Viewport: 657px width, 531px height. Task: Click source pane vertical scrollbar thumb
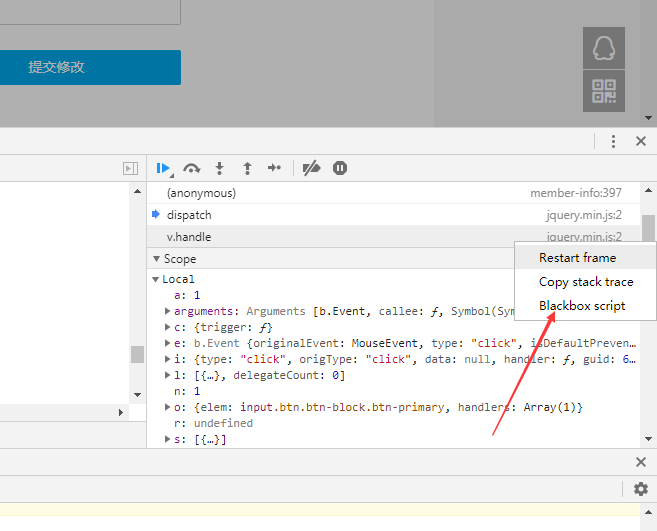137,354
